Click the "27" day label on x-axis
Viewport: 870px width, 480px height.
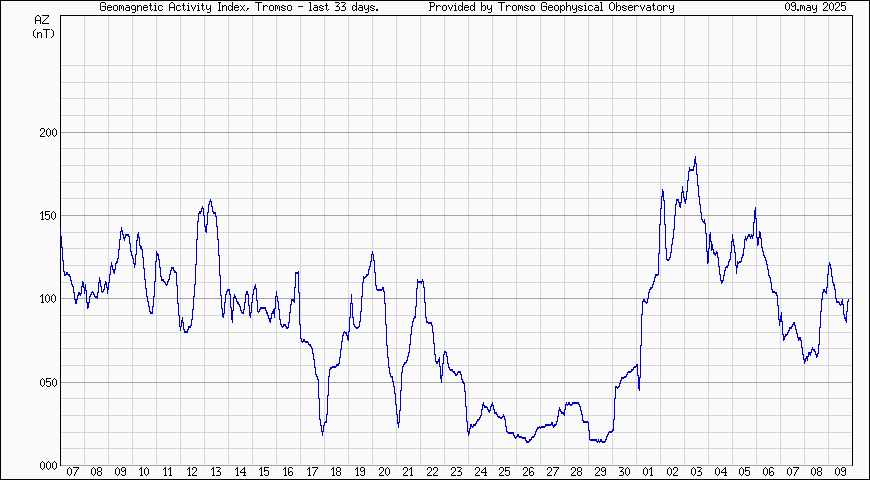click(x=552, y=472)
